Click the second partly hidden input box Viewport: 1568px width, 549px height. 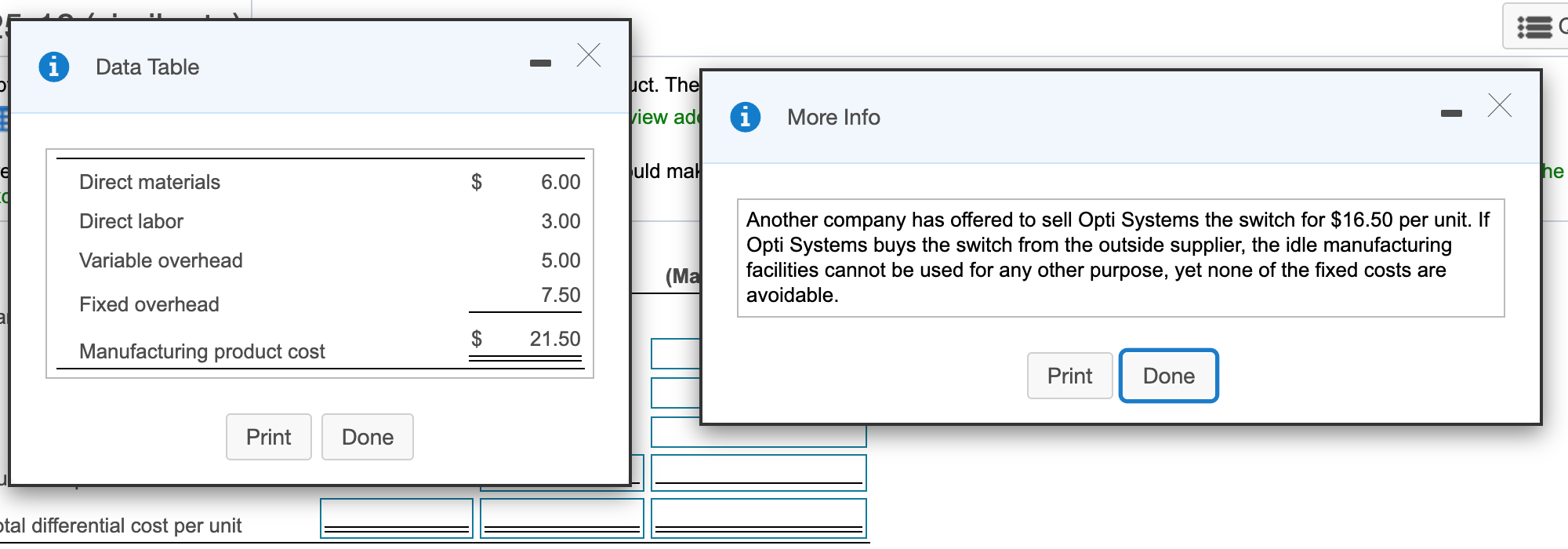pyautogui.click(x=676, y=393)
